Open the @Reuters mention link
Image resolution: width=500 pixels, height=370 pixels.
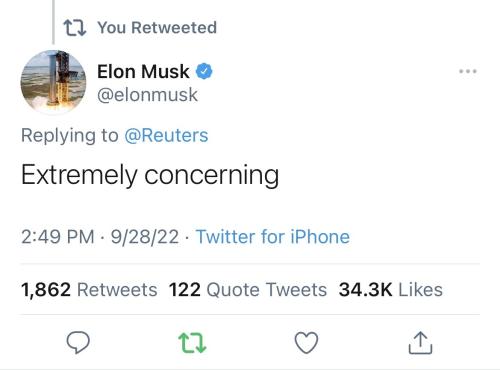pyautogui.click(x=166, y=136)
